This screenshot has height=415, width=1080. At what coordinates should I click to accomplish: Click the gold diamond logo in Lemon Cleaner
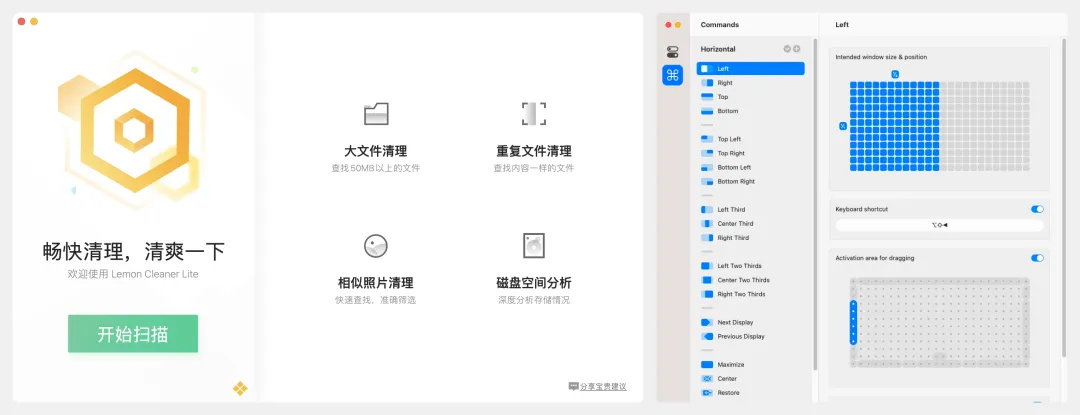240,389
